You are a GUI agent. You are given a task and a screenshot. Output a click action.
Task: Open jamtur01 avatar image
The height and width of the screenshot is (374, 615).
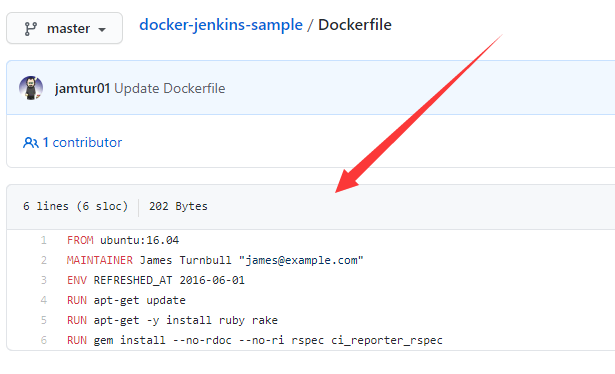pyautogui.click(x=31, y=88)
